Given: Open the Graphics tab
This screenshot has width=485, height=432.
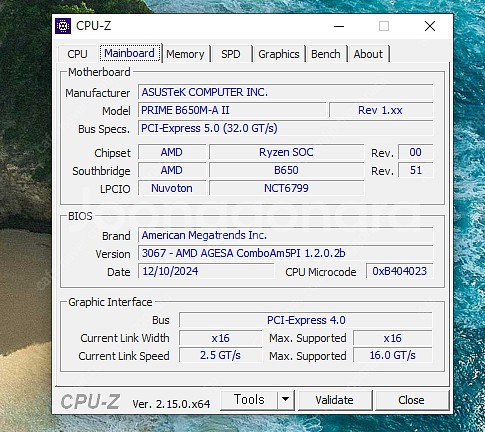Looking at the screenshot, I should coord(279,54).
